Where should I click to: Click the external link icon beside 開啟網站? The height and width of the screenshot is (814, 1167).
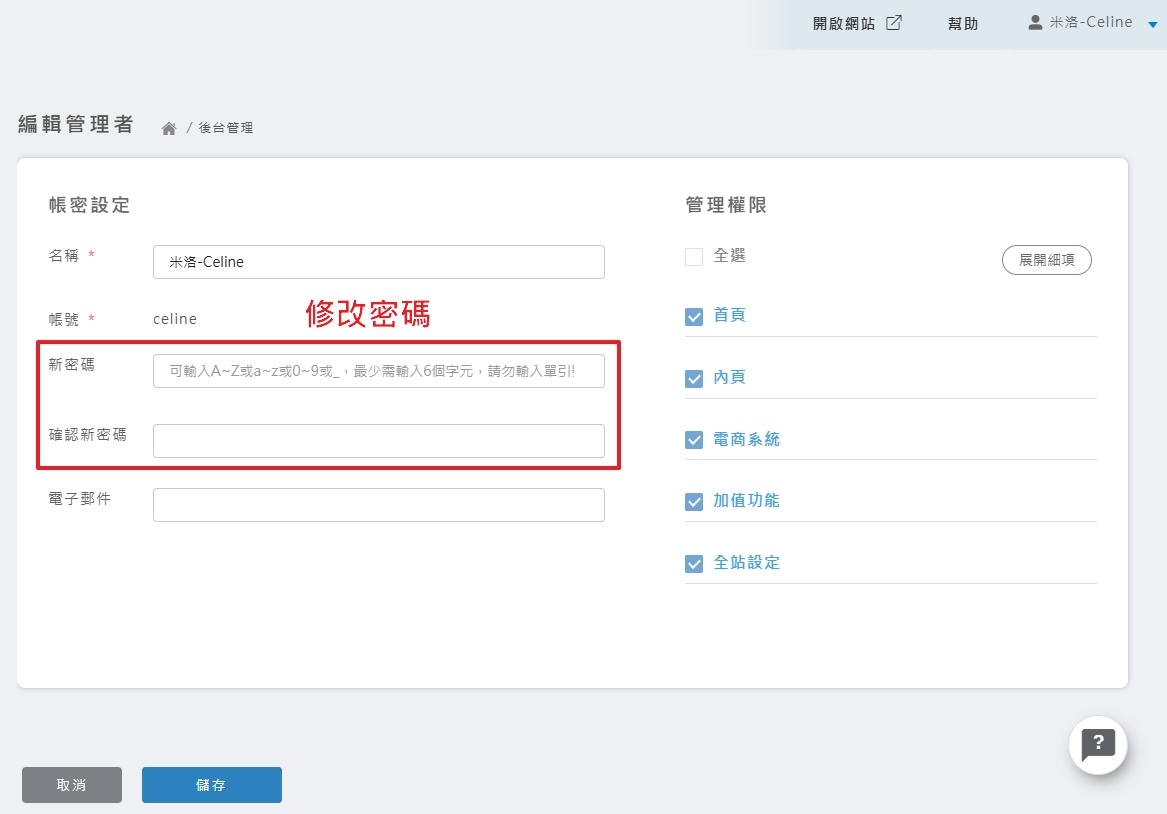894,23
